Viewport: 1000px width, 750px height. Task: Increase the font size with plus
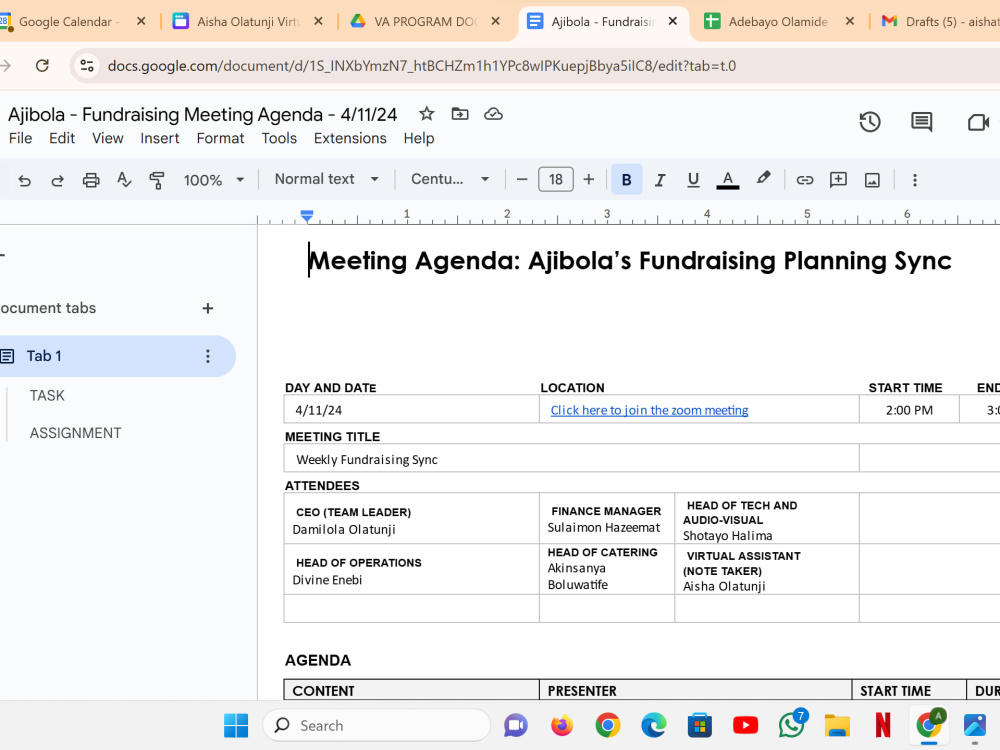coord(589,180)
